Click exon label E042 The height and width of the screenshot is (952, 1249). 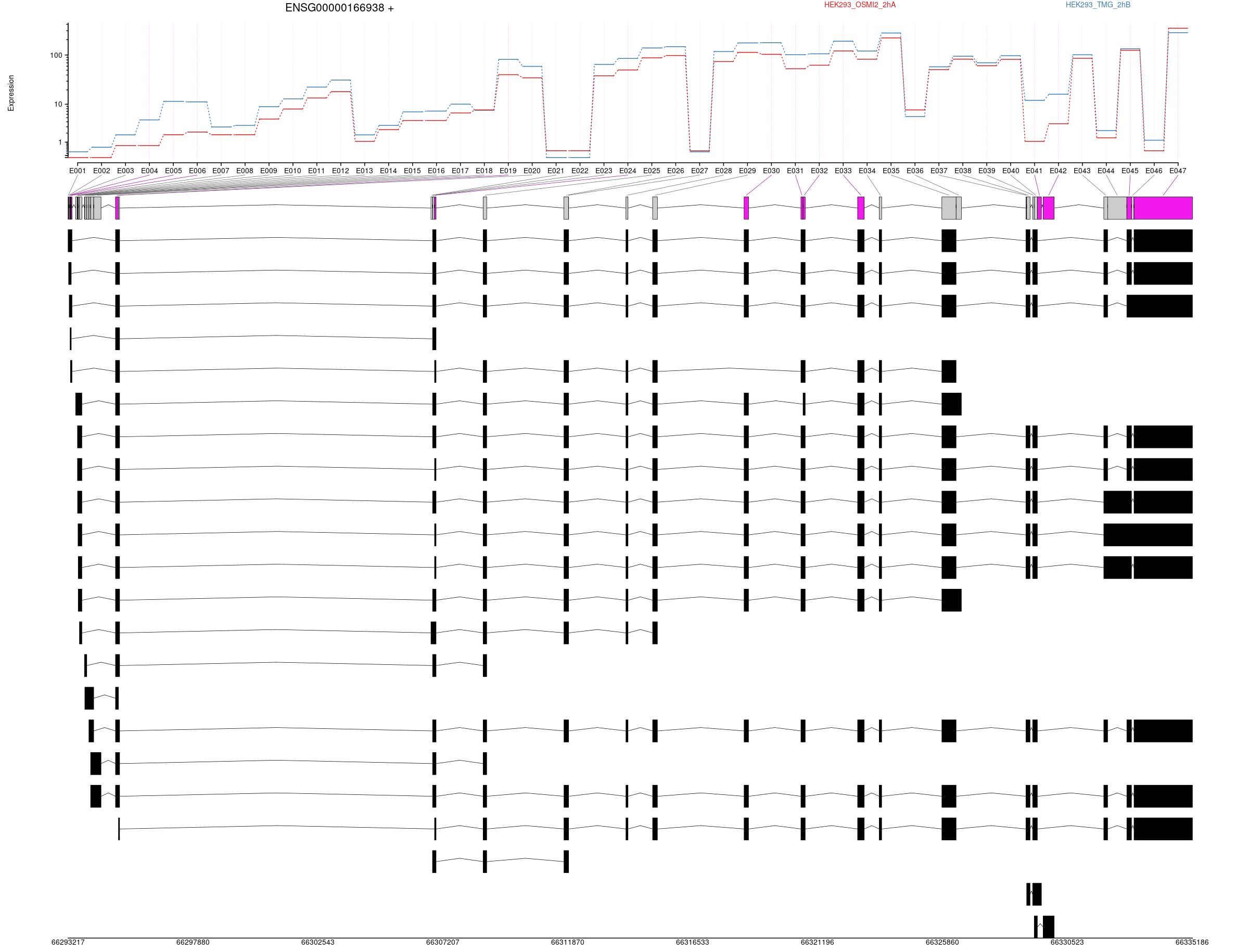[x=1058, y=171]
